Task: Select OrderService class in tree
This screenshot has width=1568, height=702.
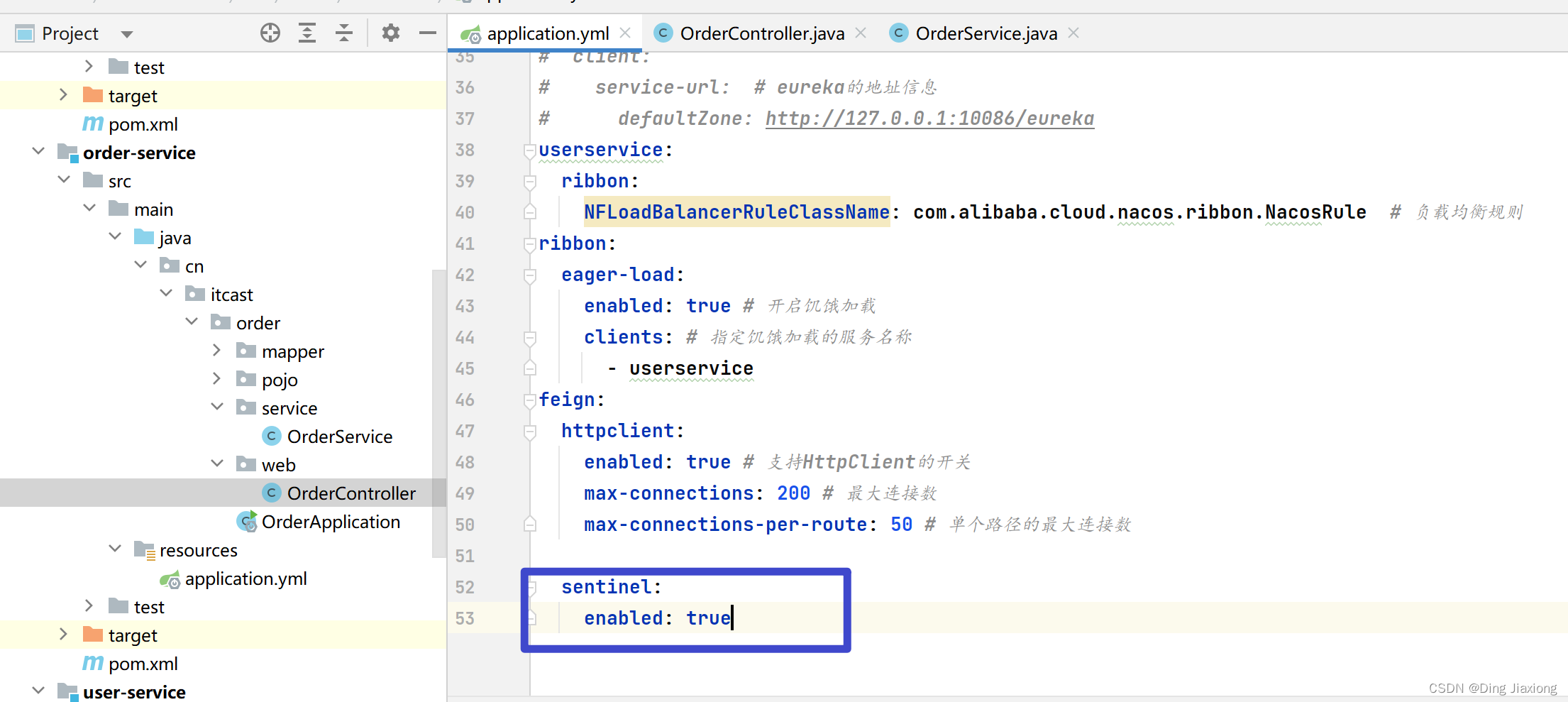Action: pos(339,437)
